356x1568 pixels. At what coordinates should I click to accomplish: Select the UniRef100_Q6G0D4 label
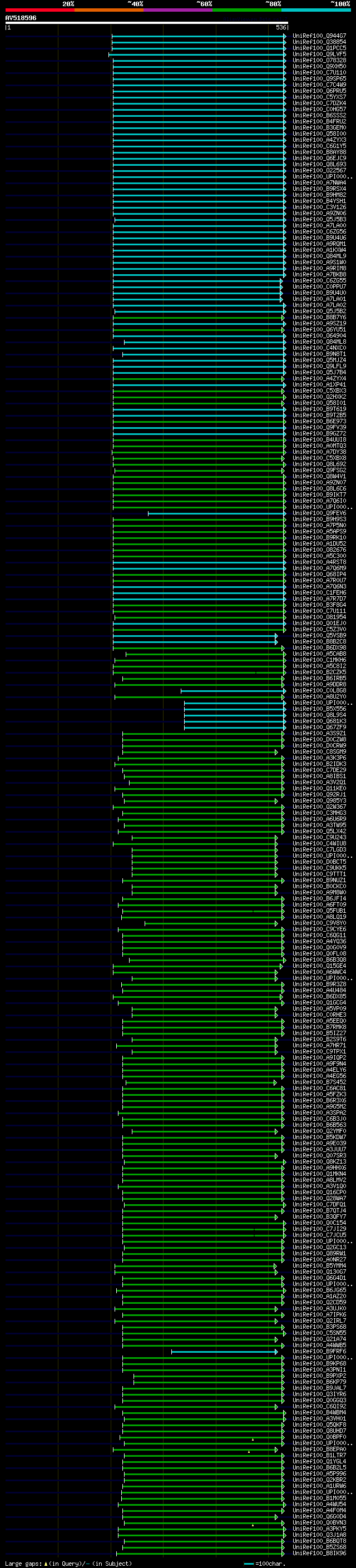click(x=319, y=1517)
